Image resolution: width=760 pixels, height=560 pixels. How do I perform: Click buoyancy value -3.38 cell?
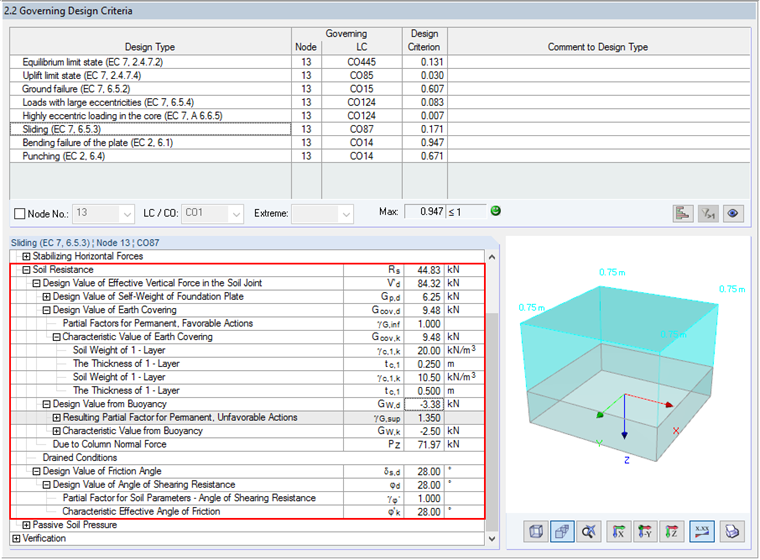424,404
